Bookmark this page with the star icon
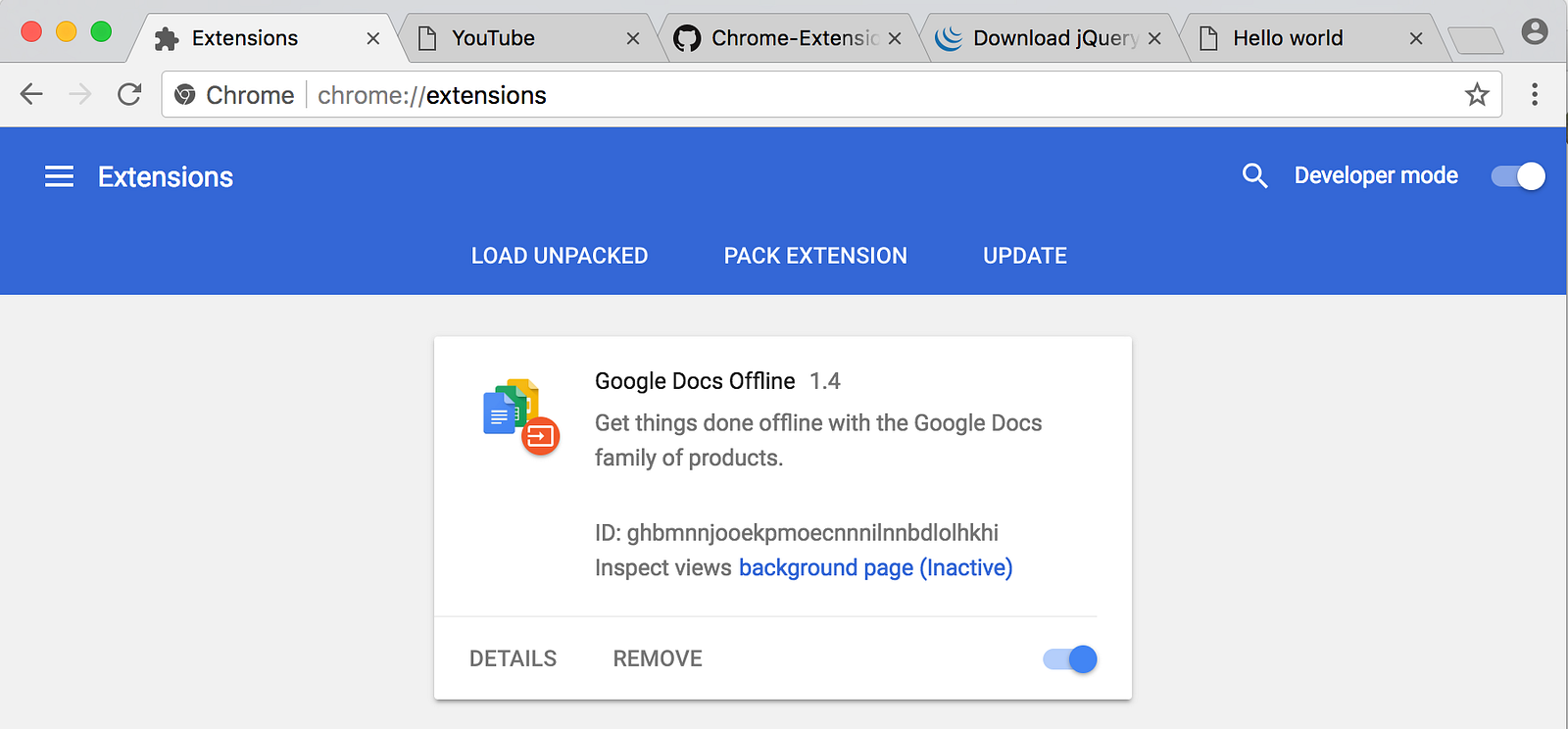This screenshot has height=729, width=1568. click(x=1477, y=94)
